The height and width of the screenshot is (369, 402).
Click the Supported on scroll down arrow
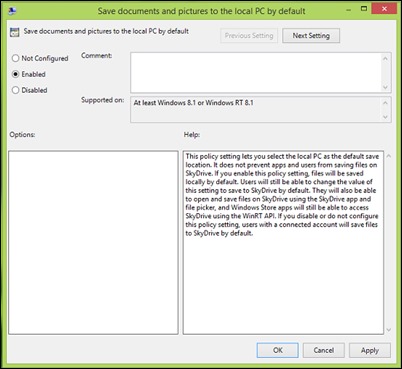tap(385, 117)
